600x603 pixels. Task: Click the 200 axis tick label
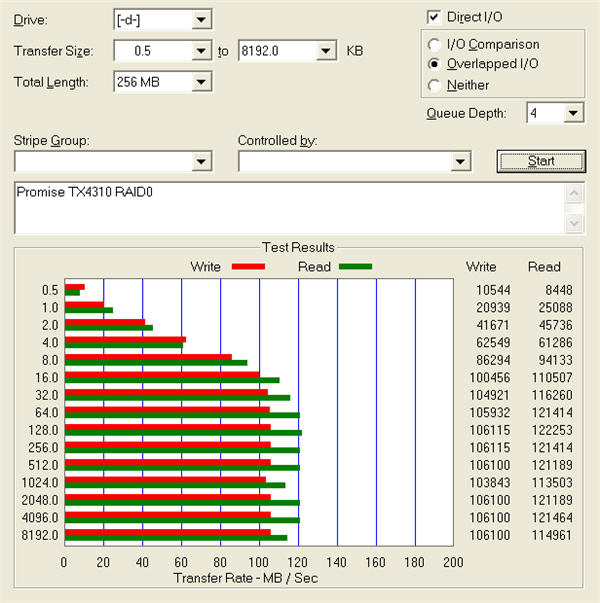point(453,562)
